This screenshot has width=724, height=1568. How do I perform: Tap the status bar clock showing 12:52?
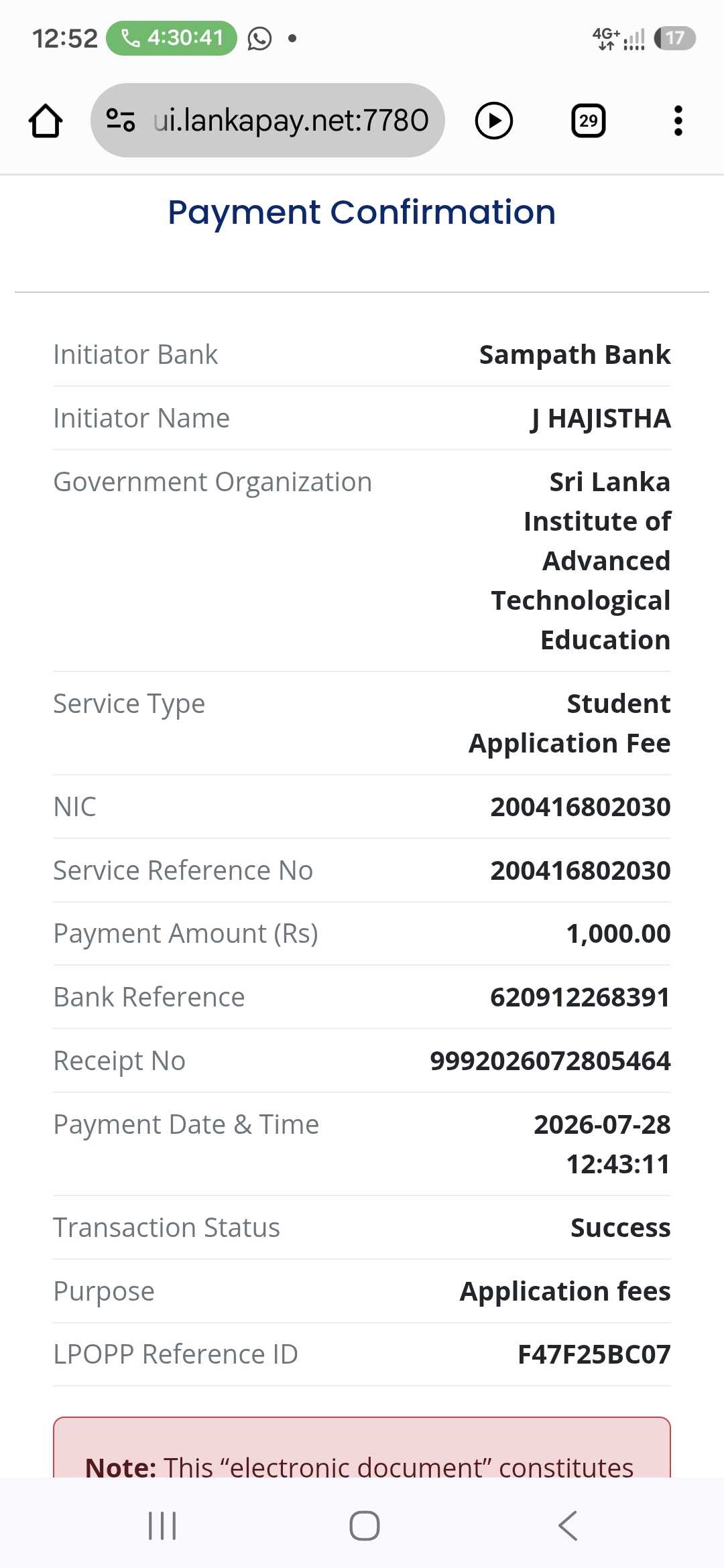(65, 38)
